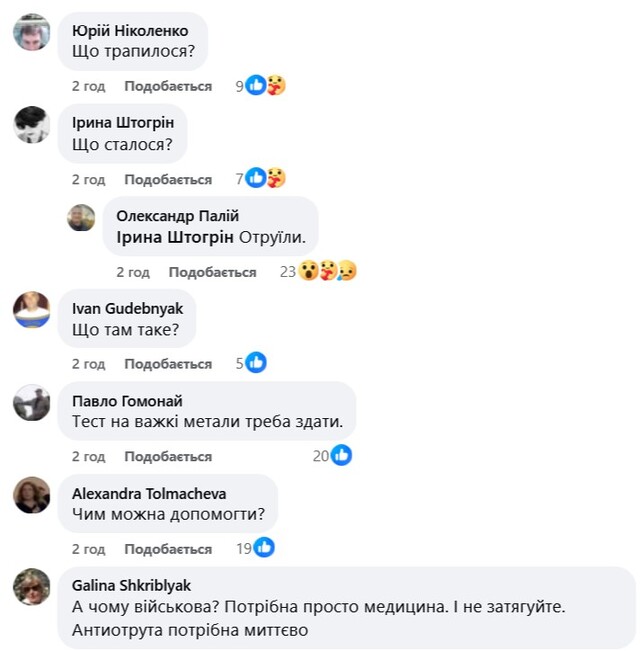This screenshot has width=640, height=651.
Task: Click the sad emoji reaction under Олександр Палій's reply
Action: (347, 271)
